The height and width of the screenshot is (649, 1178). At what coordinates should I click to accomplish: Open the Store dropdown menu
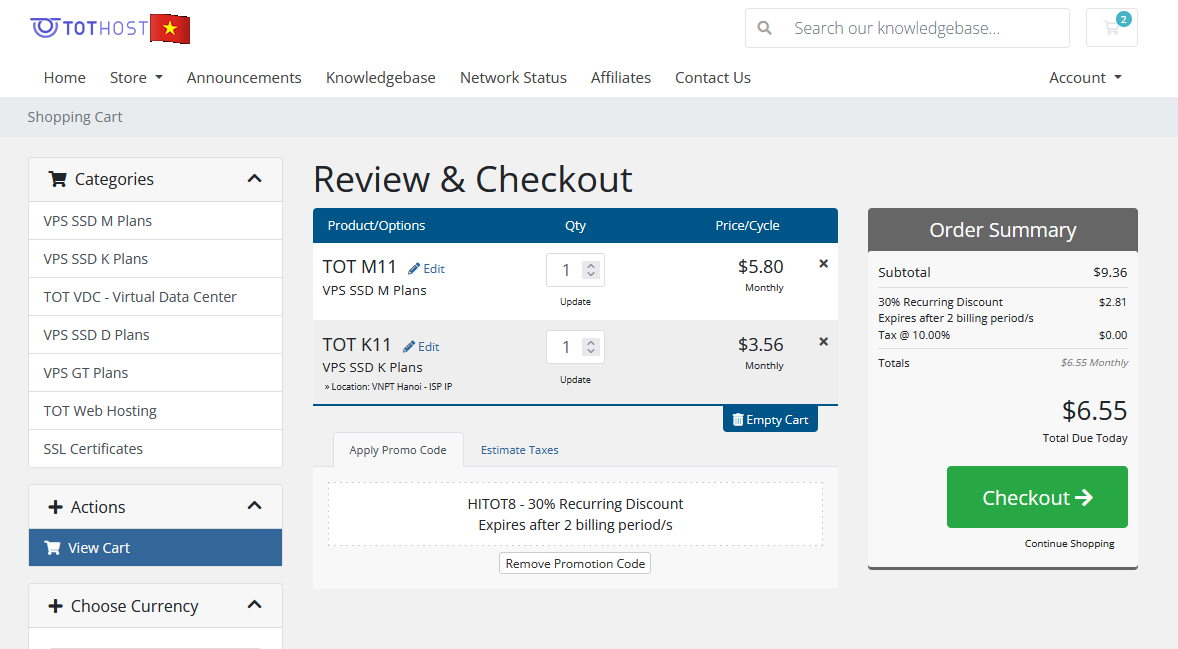(136, 78)
